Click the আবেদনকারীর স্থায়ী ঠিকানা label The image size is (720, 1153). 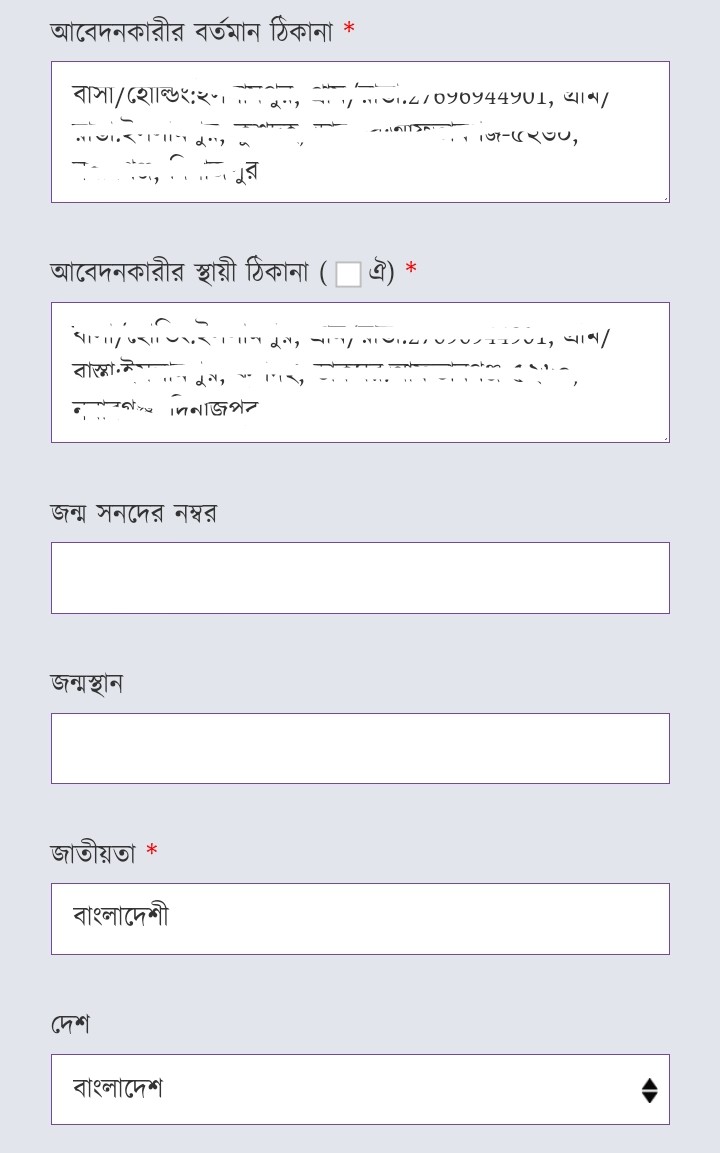click(x=179, y=271)
